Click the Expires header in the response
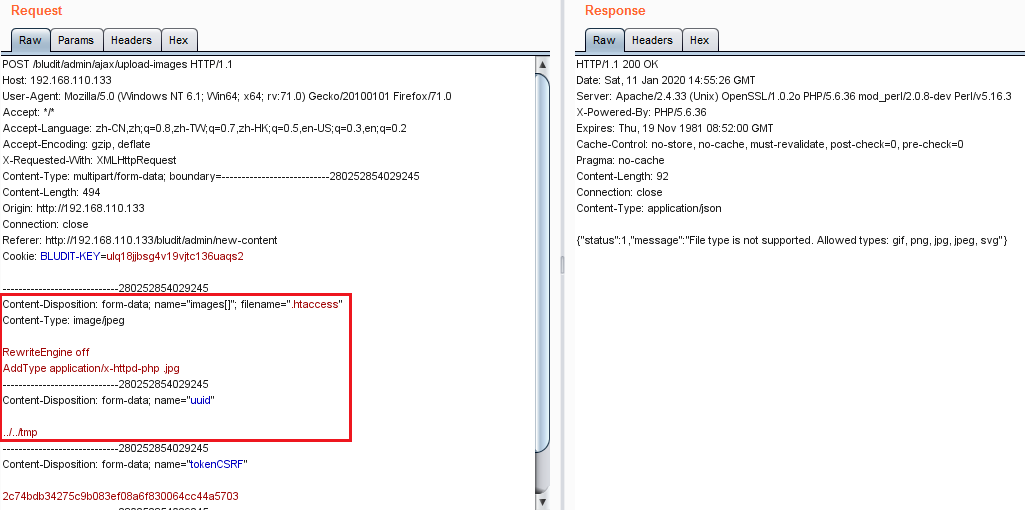 675,128
